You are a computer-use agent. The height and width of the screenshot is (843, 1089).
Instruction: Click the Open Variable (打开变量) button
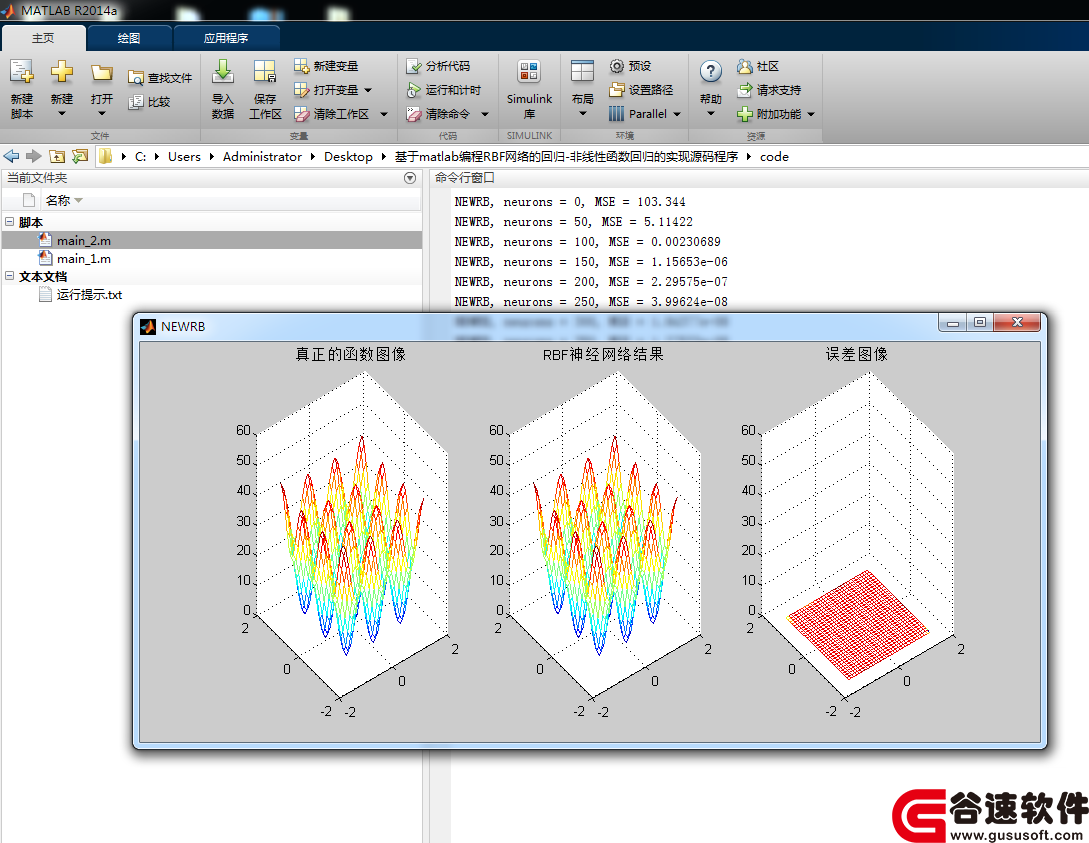pos(326,90)
